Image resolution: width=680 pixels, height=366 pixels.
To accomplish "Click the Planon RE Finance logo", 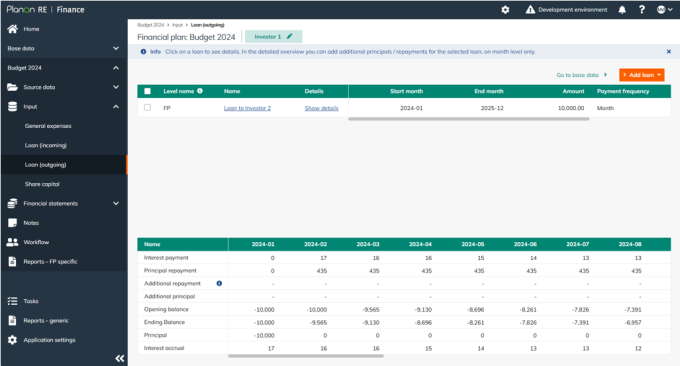I will (x=45, y=10).
